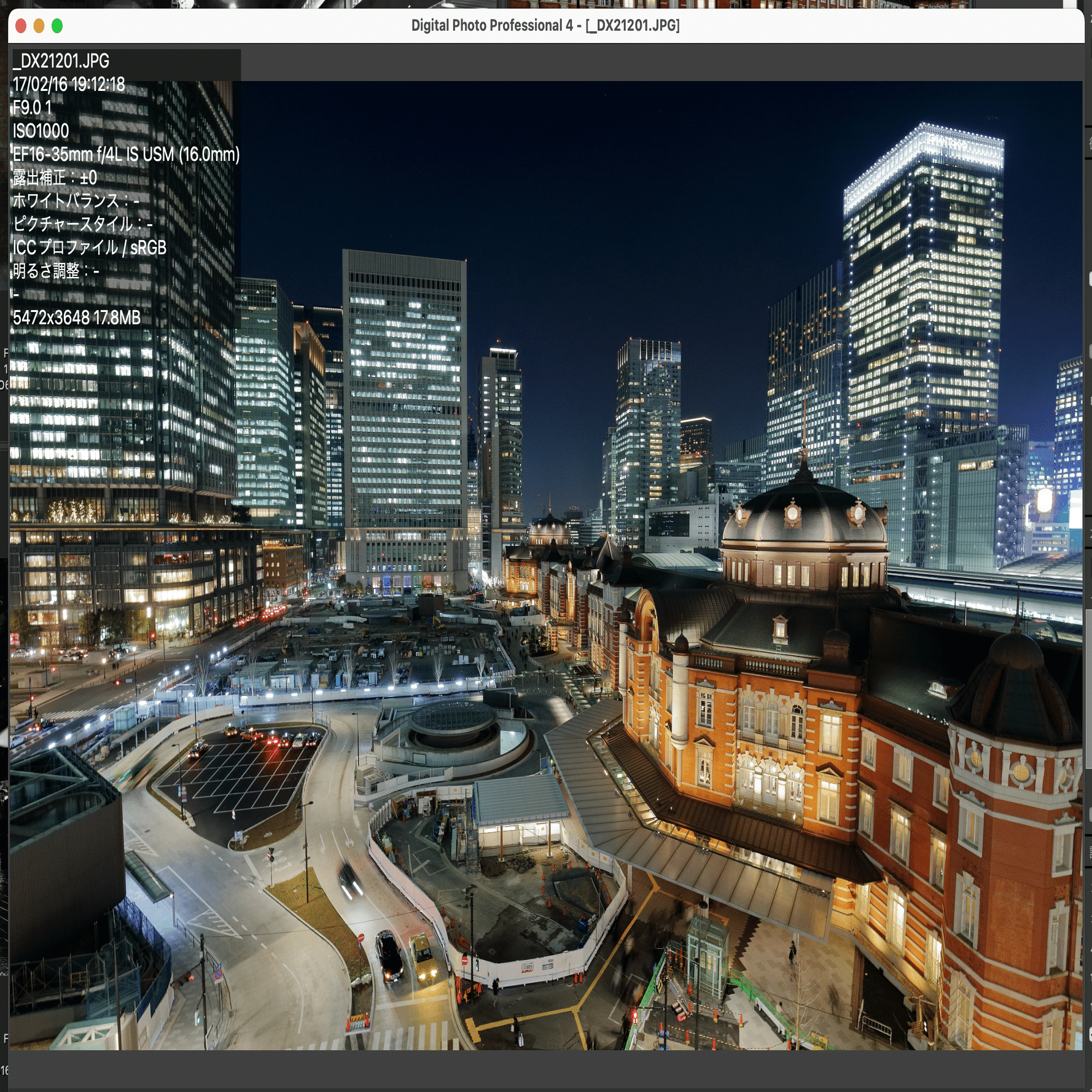Click the empty gray bar below photo
This screenshot has width=1092, height=1092.
(546, 1069)
